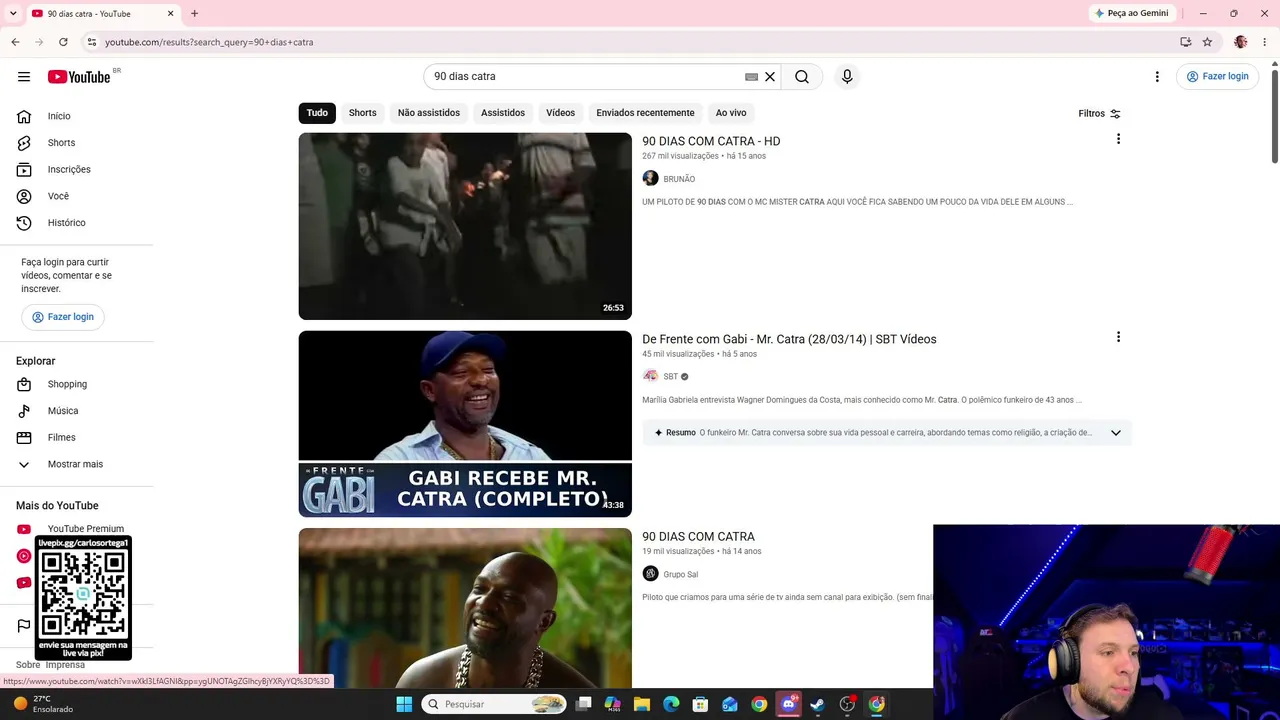
Task: Select the Tudo filter chip
Action: pyautogui.click(x=317, y=113)
